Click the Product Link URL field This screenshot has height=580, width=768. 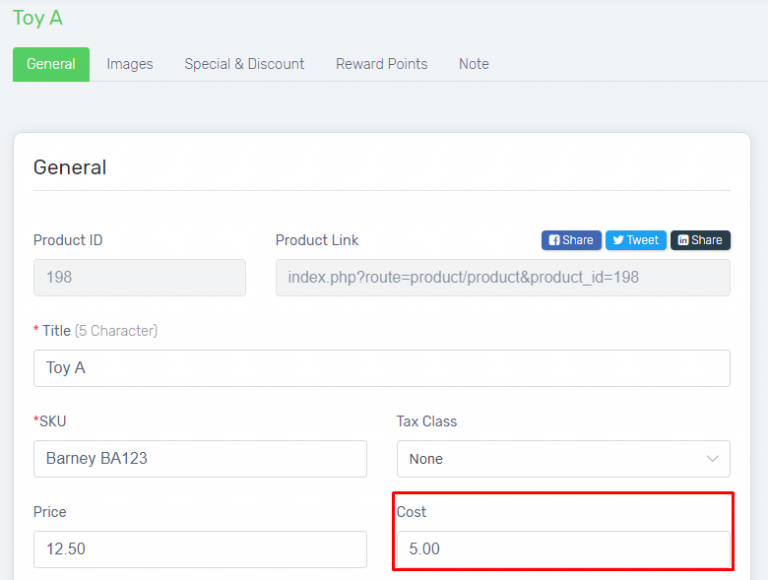(x=502, y=277)
